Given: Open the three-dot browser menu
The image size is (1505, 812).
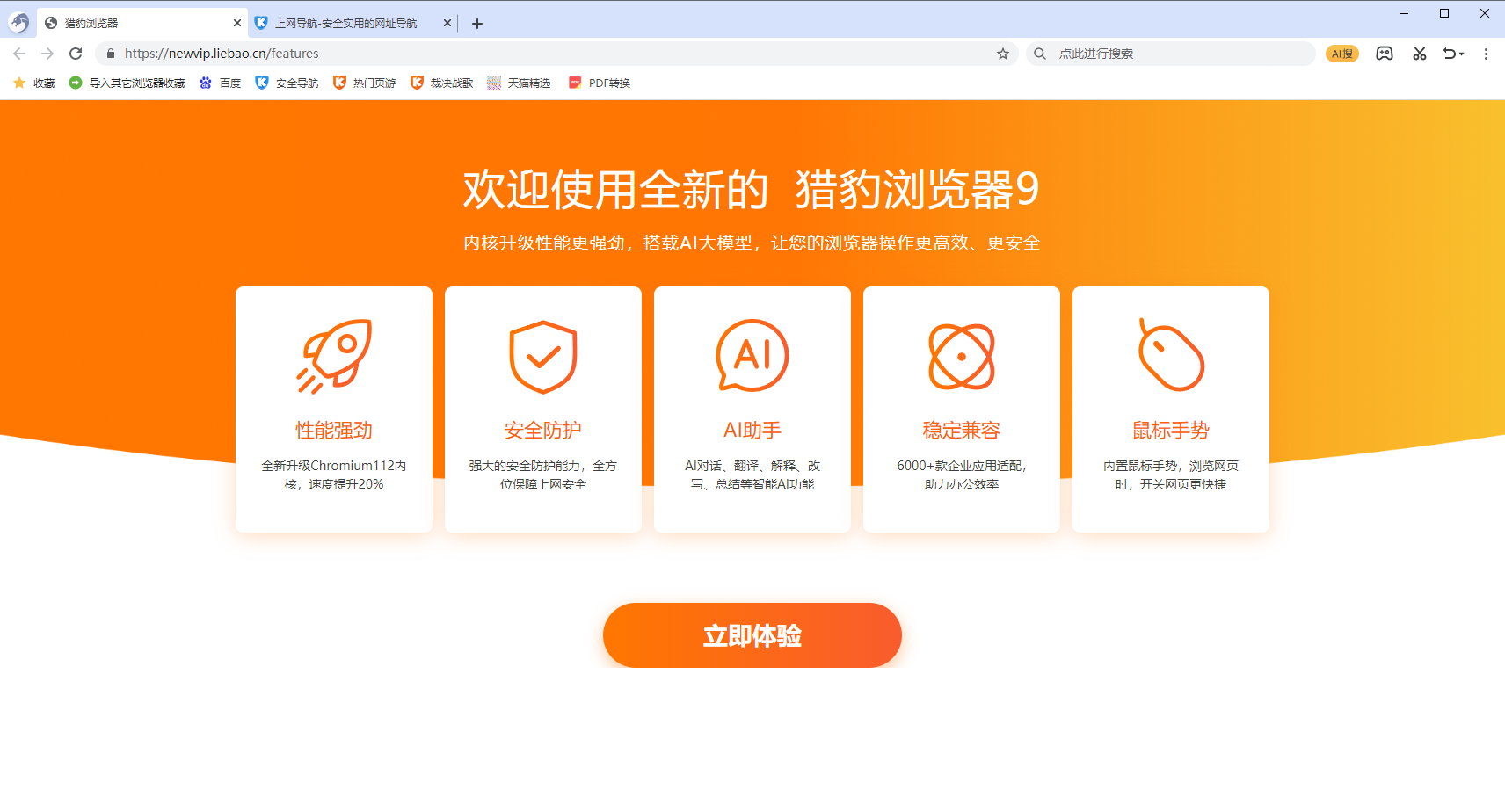Looking at the screenshot, I should 1486,54.
